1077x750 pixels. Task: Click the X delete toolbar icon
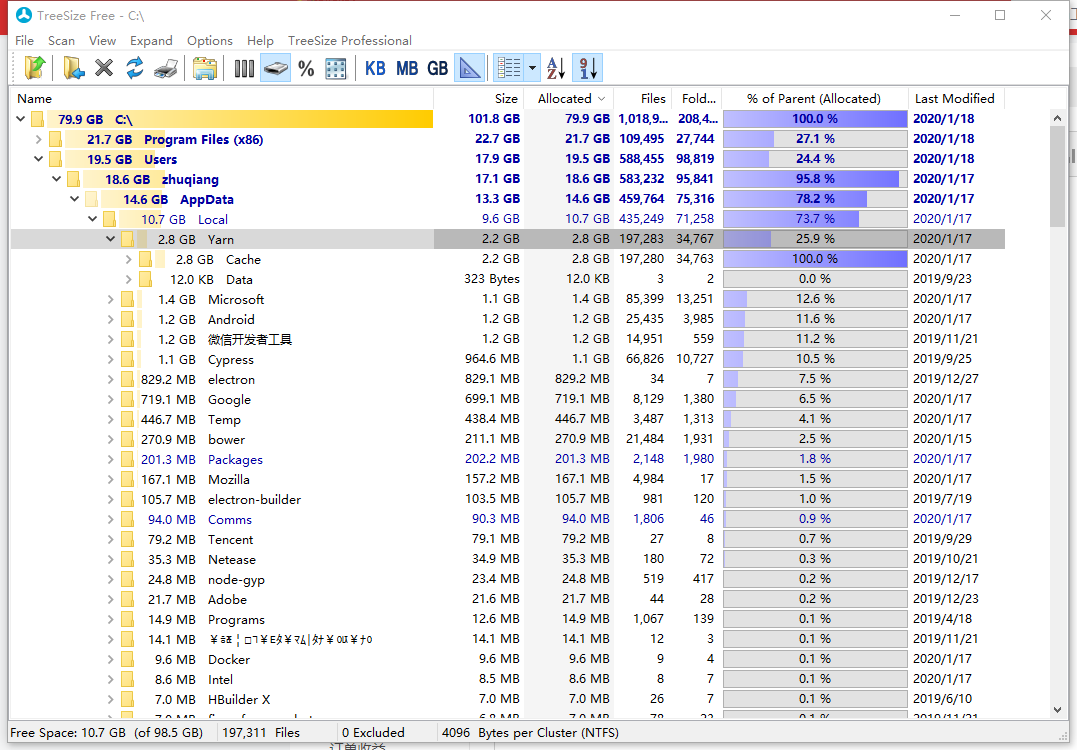104,68
